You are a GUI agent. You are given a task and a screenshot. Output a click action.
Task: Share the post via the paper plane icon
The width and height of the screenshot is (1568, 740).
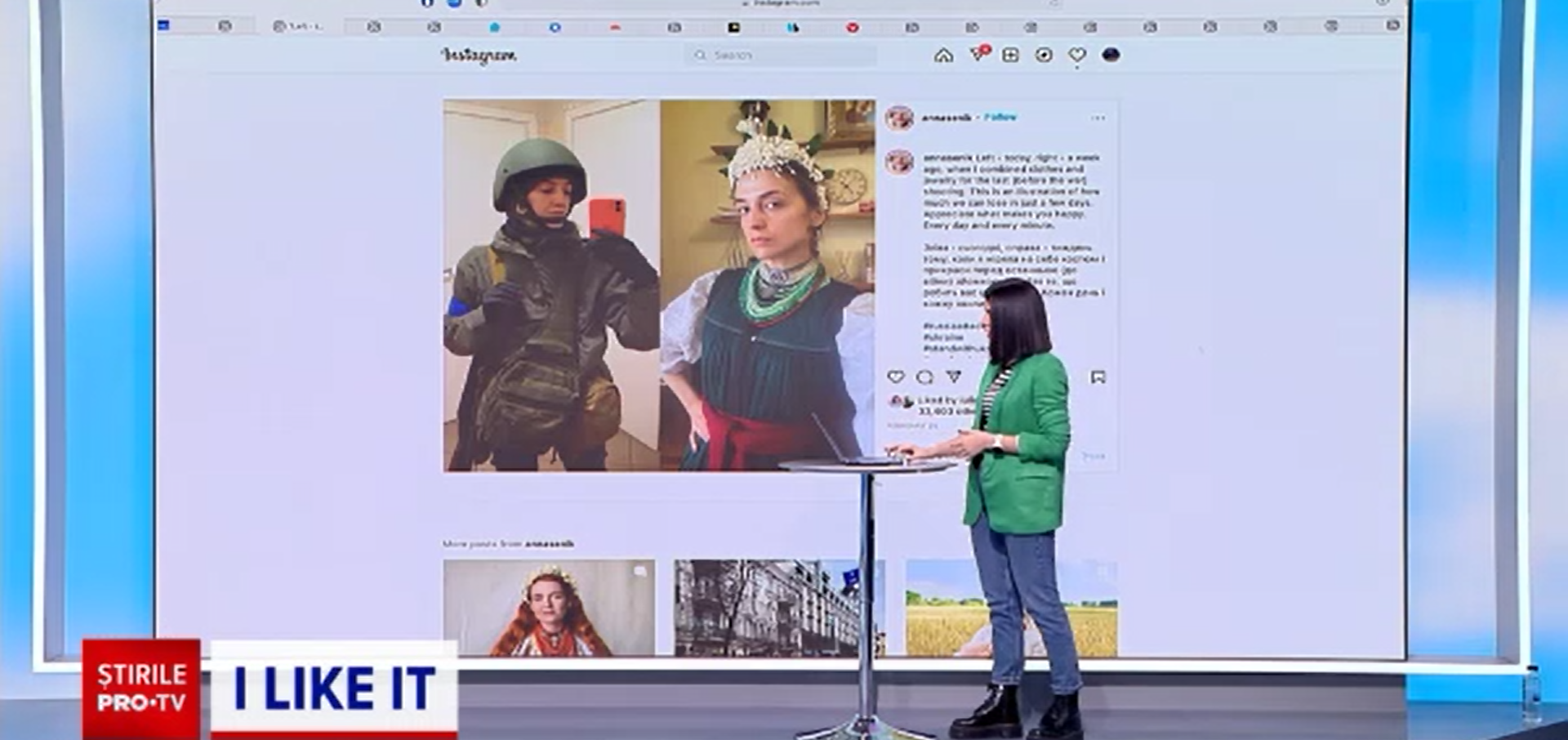coord(953,377)
